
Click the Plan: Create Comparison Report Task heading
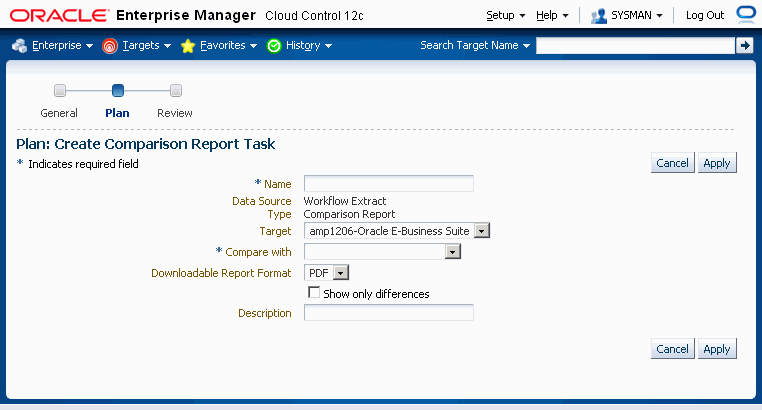(146, 144)
